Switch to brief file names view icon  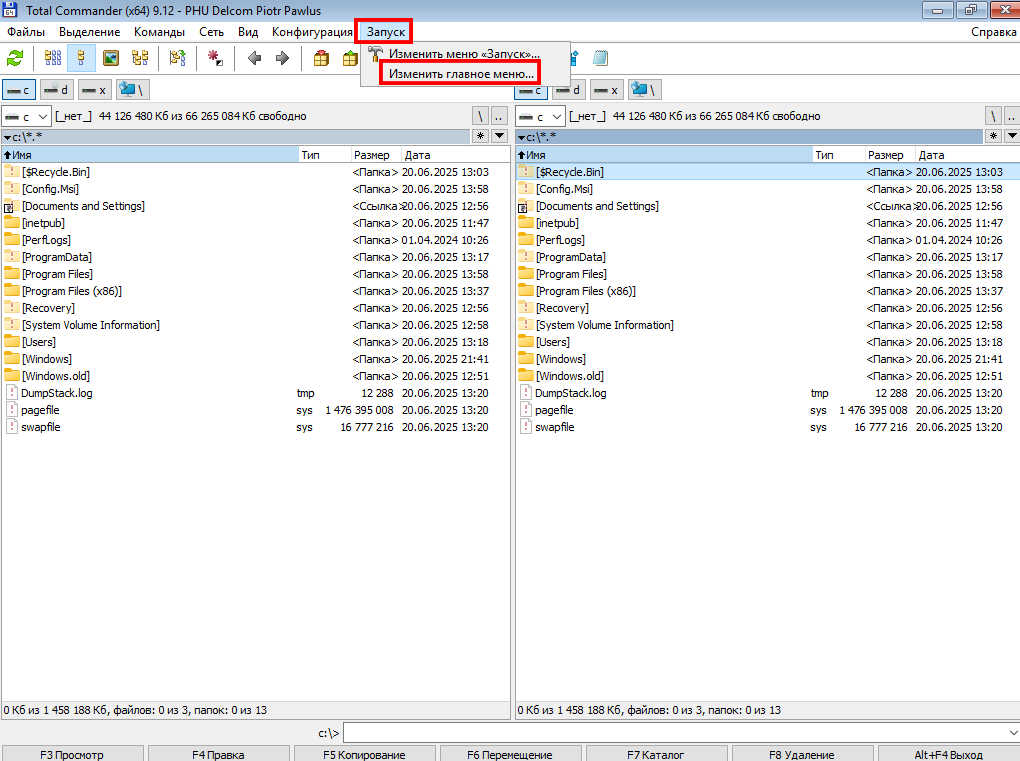point(53,59)
